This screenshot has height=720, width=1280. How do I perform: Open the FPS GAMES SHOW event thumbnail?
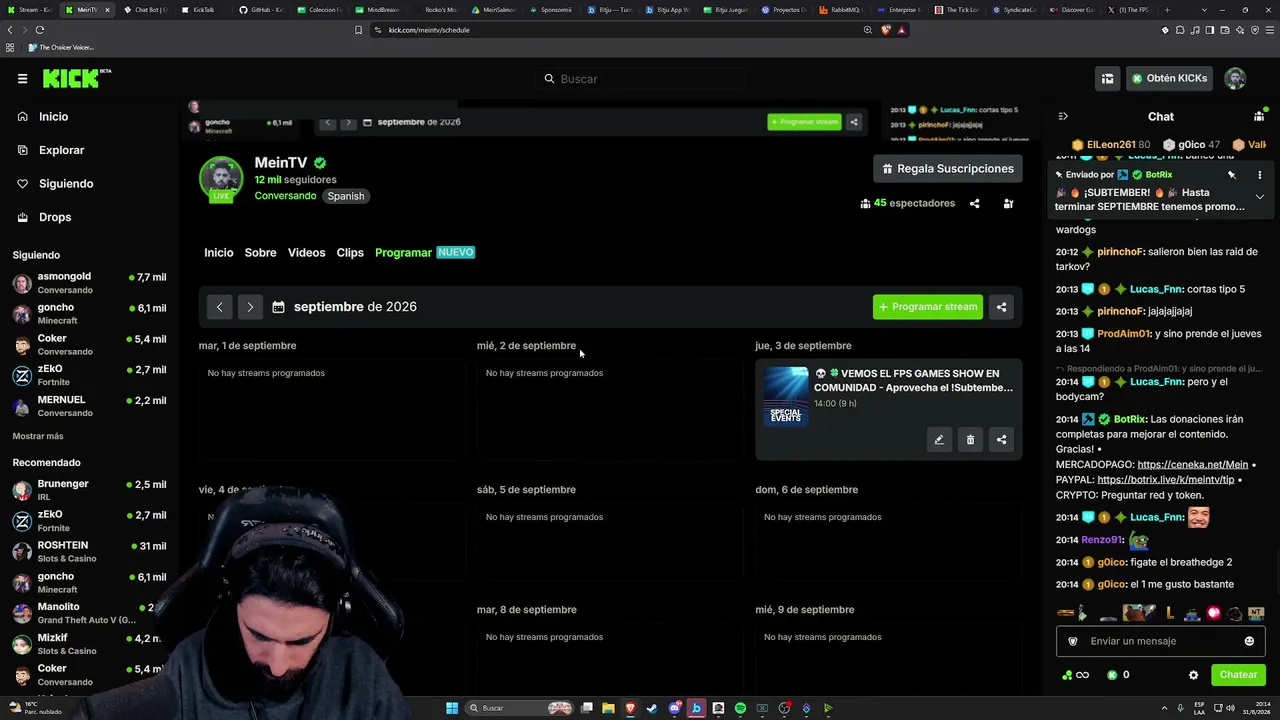tap(786, 396)
